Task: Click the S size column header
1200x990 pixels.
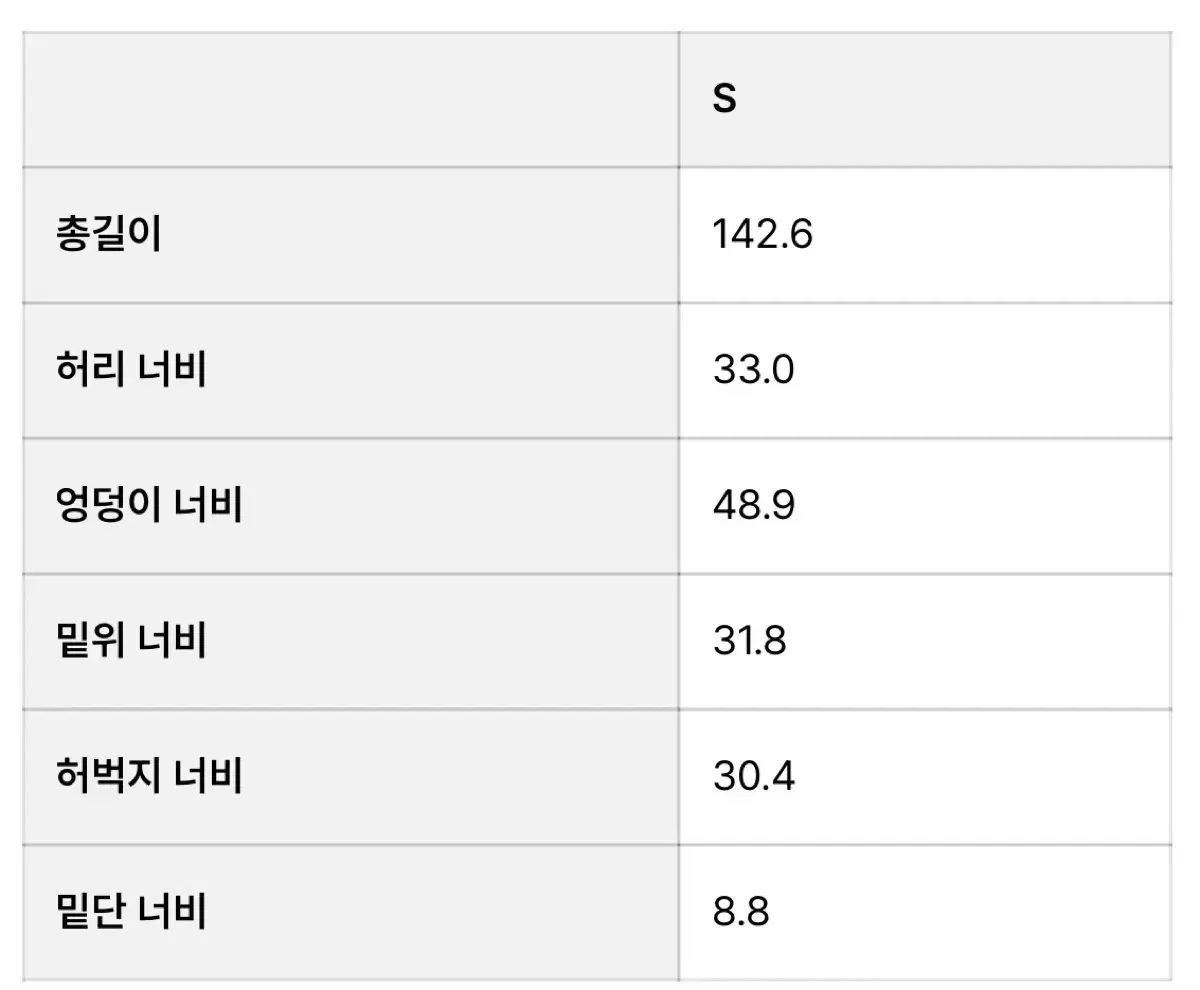Action: 724,99
